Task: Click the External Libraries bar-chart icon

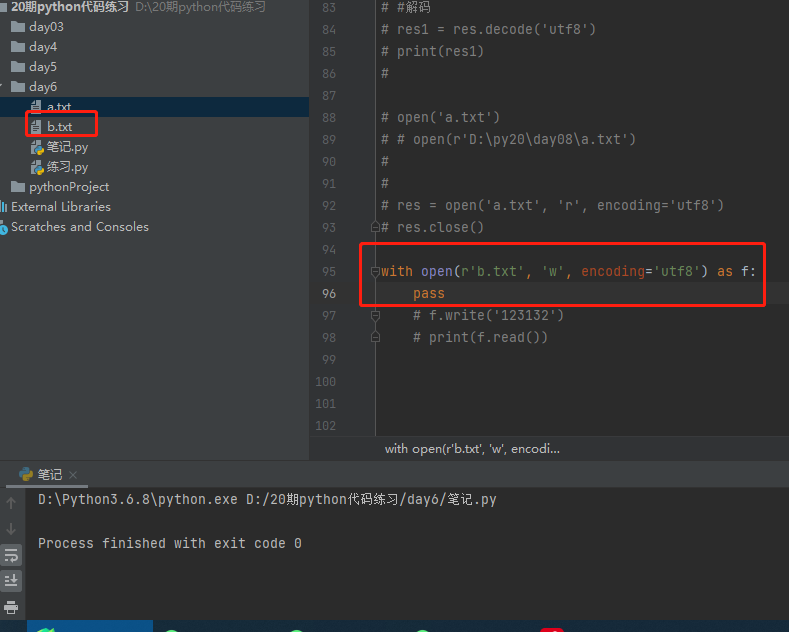Action: (x=4, y=207)
